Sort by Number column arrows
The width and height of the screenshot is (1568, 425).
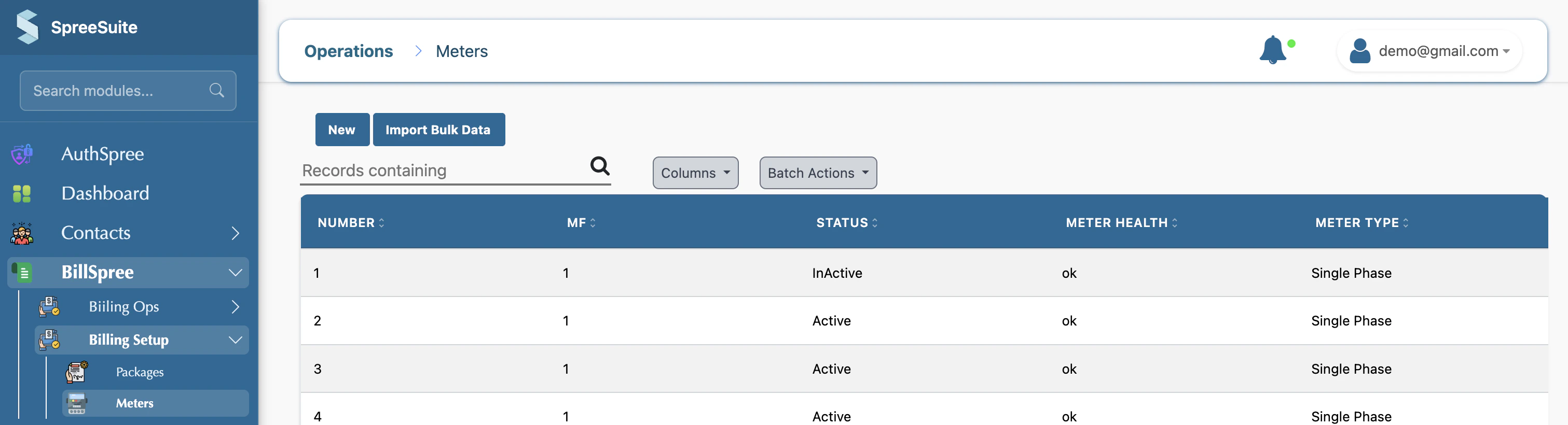382,223
